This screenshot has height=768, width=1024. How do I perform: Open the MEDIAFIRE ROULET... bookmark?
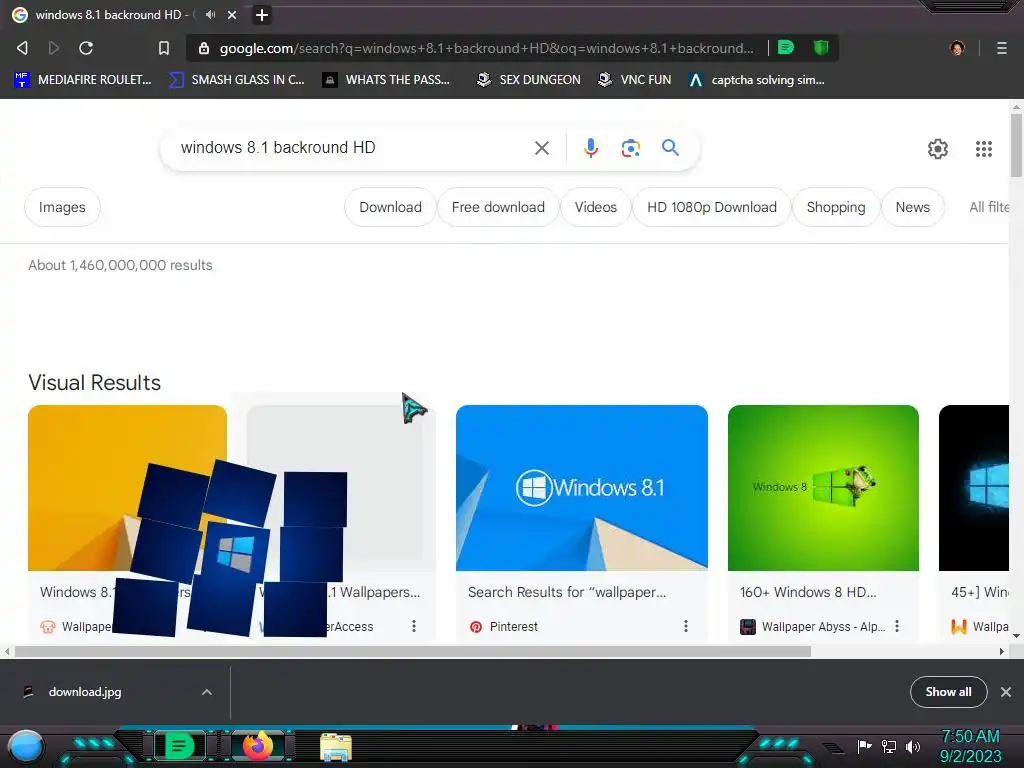[x=83, y=80]
